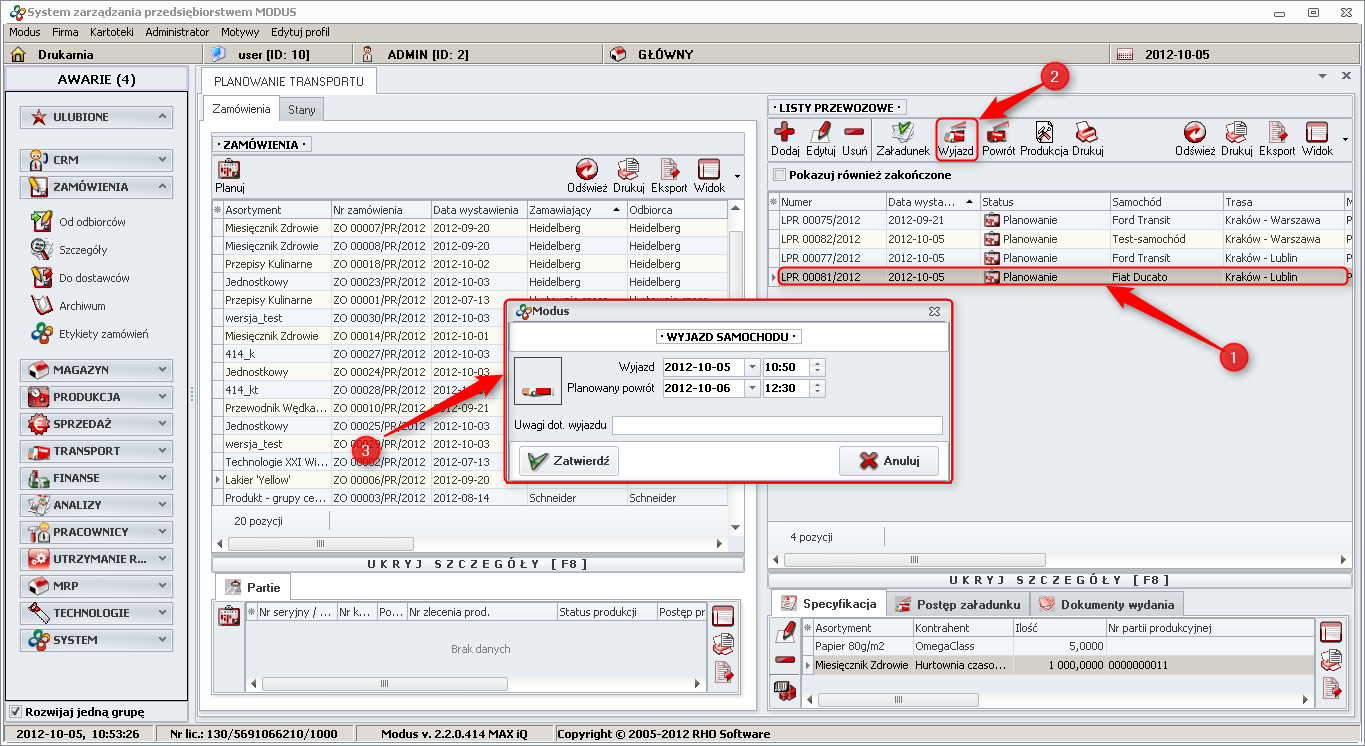
Task: Open the Planowany powrót date dropdown
Action: tap(752, 388)
